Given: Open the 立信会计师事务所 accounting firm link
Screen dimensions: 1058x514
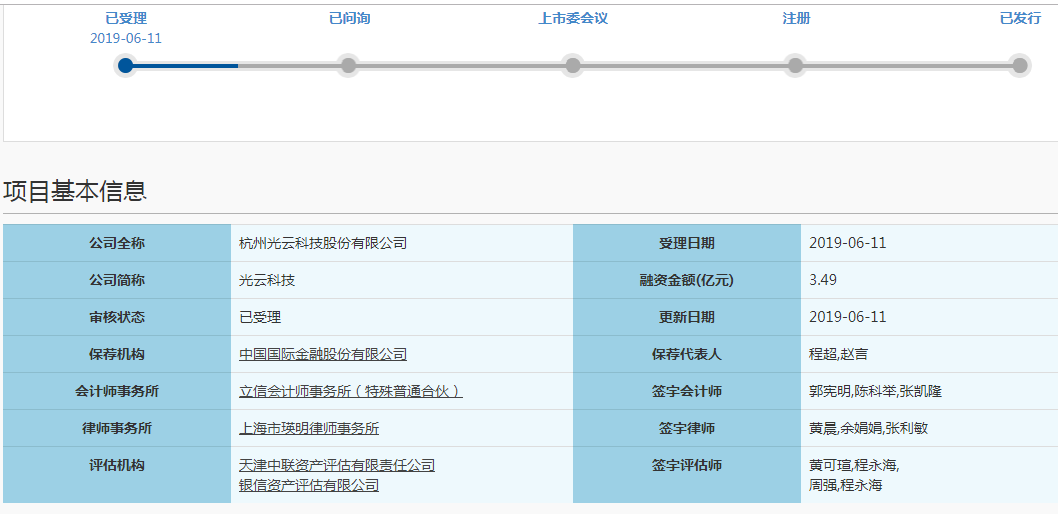Looking at the screenshot, I should coord(351,391).
